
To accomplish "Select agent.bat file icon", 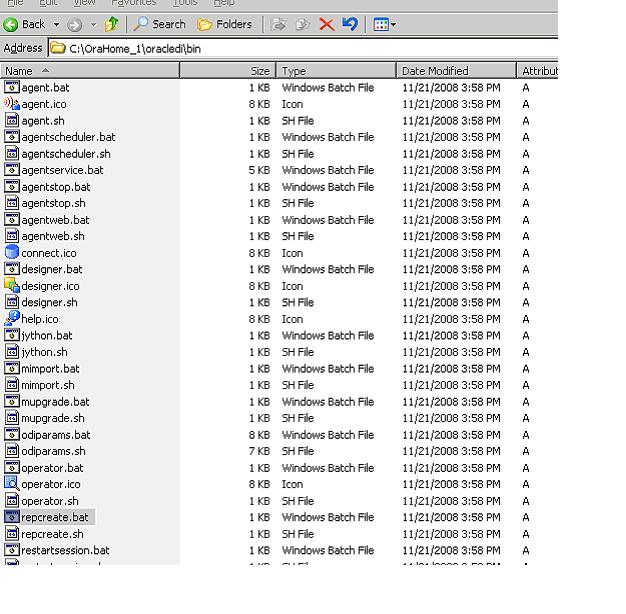I will tap(12, 87).
